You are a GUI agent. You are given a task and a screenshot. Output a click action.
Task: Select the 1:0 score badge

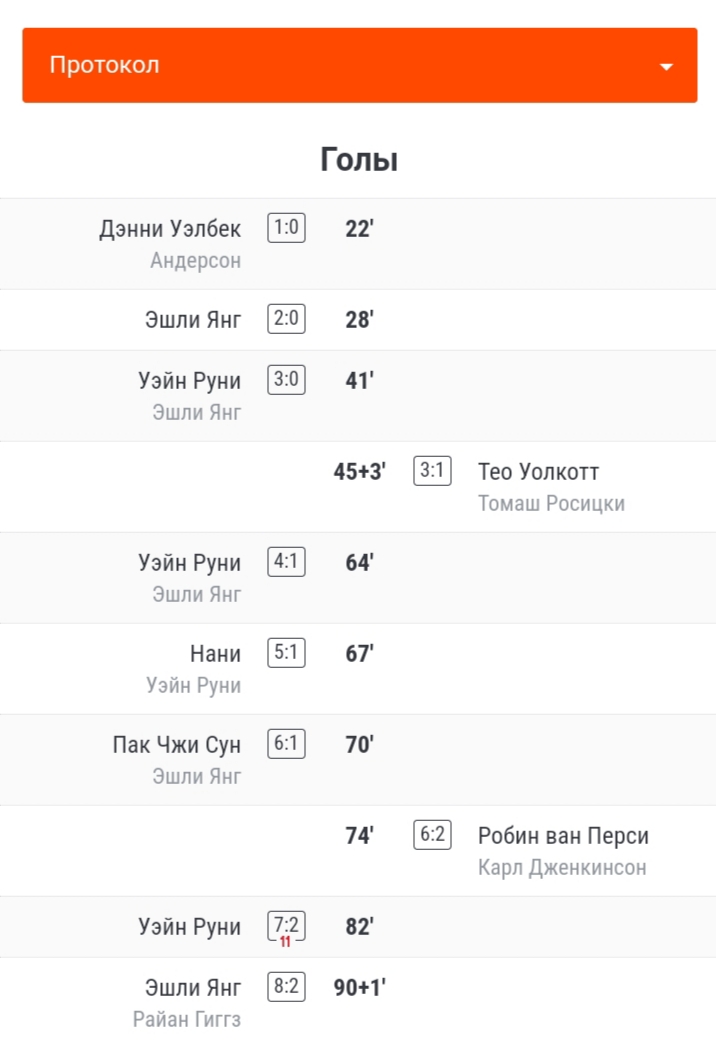coord(286,228)
